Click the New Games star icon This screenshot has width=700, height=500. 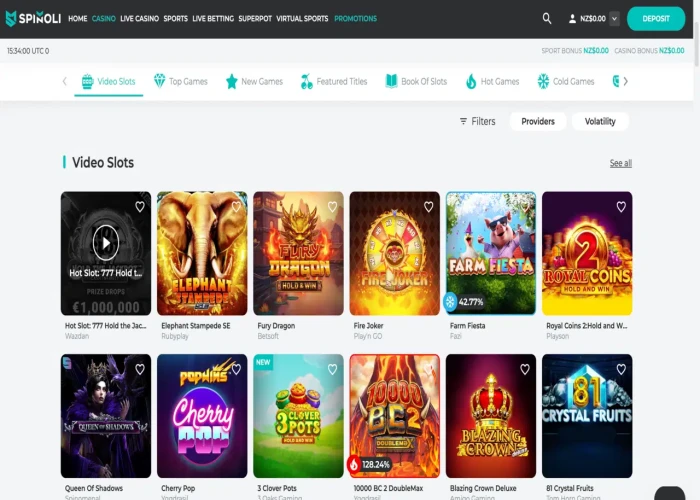231,81
